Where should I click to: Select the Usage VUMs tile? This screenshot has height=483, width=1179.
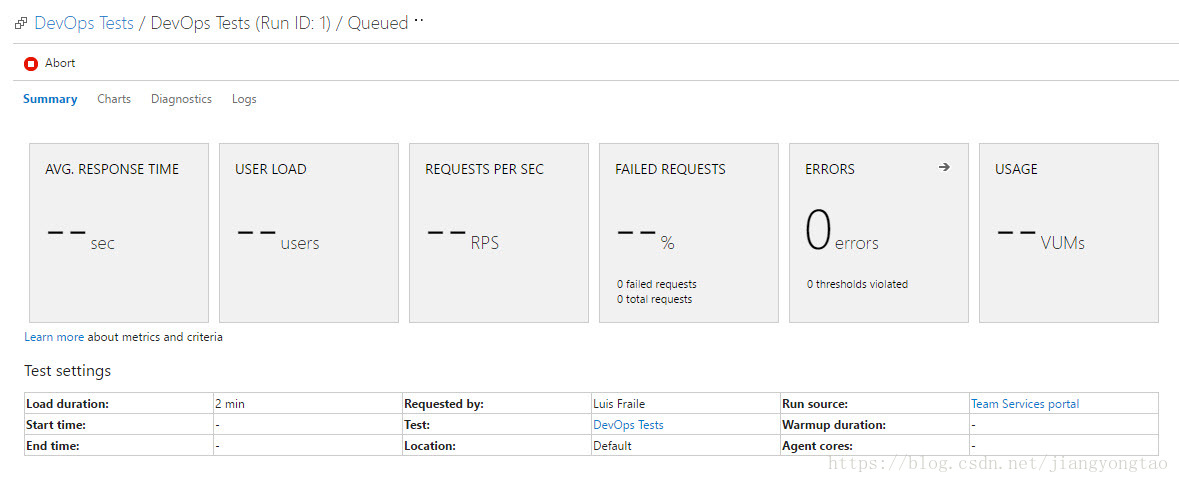click(x=1068, y=233)
